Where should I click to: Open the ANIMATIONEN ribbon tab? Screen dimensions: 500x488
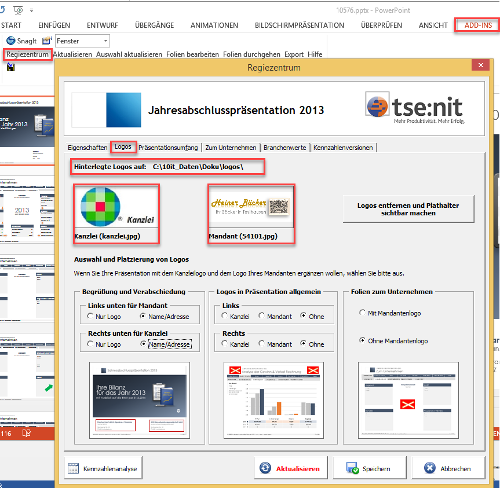214,25
